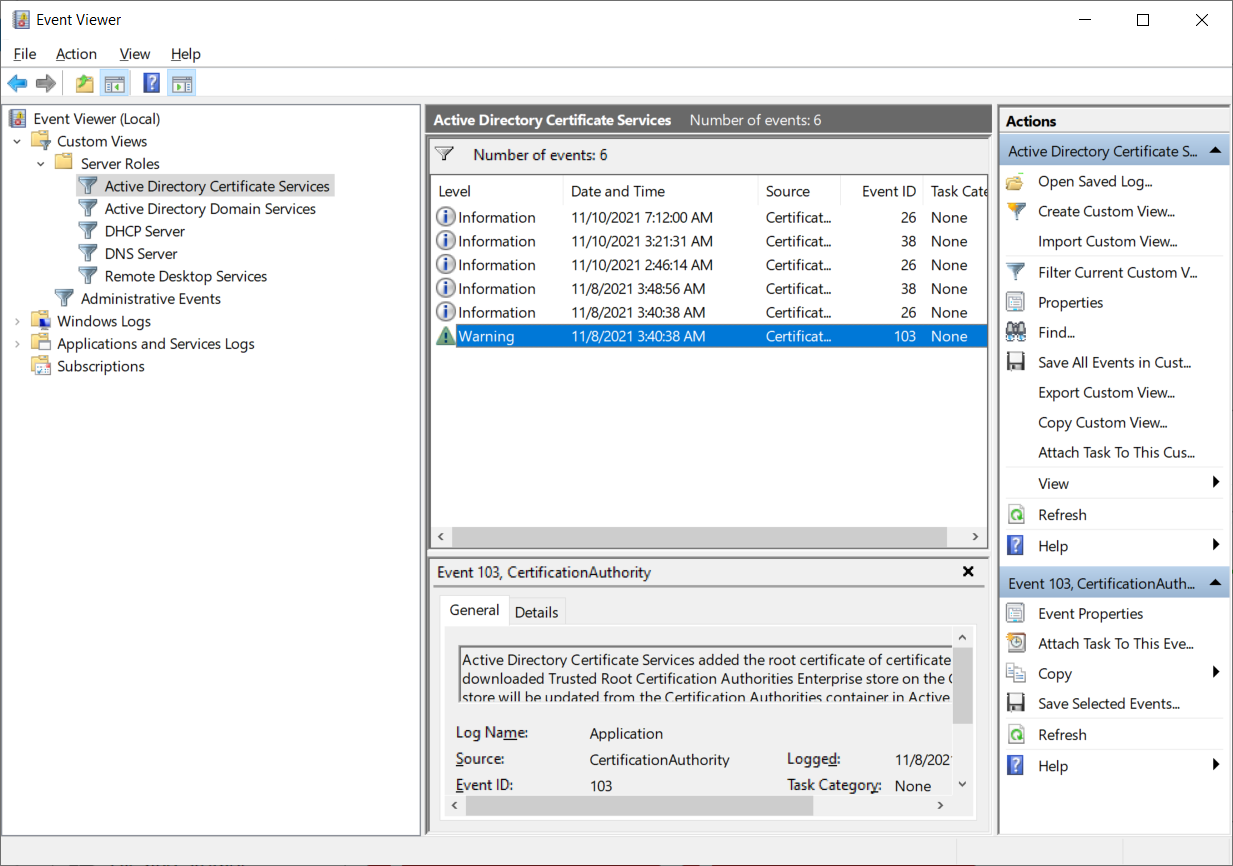Click the filter funnel icon above event list

(x=445, y=155)
